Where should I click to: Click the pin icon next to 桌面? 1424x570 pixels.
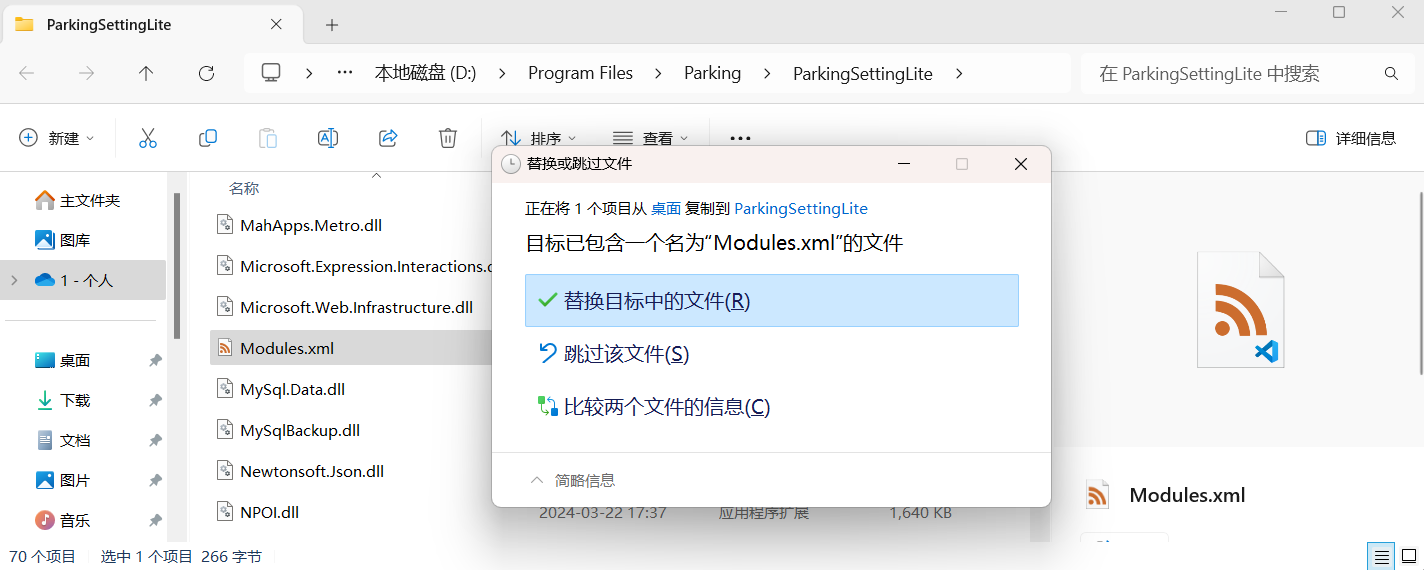[155, 360]
